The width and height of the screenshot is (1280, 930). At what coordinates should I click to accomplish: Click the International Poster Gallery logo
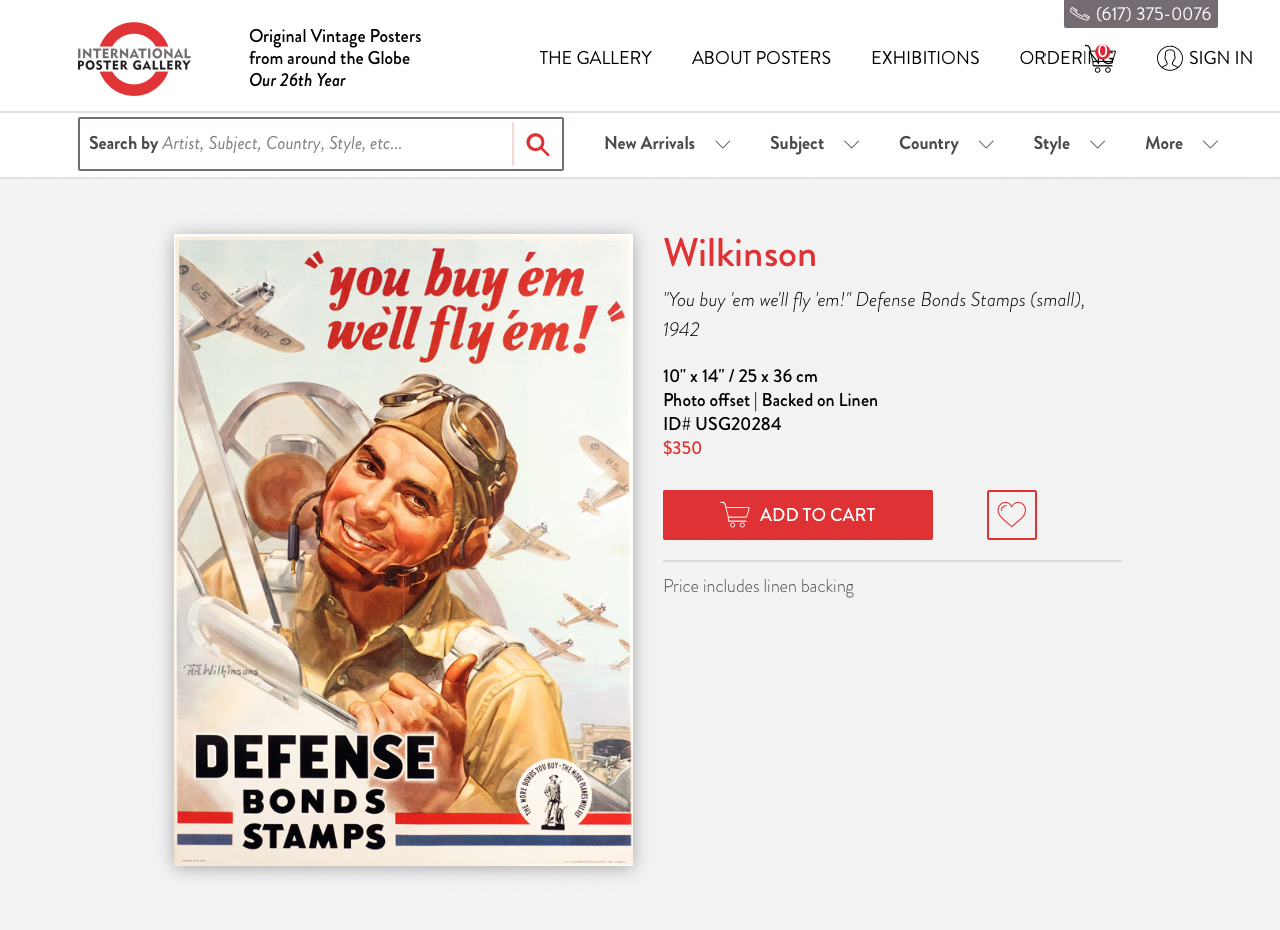[134, 59]
